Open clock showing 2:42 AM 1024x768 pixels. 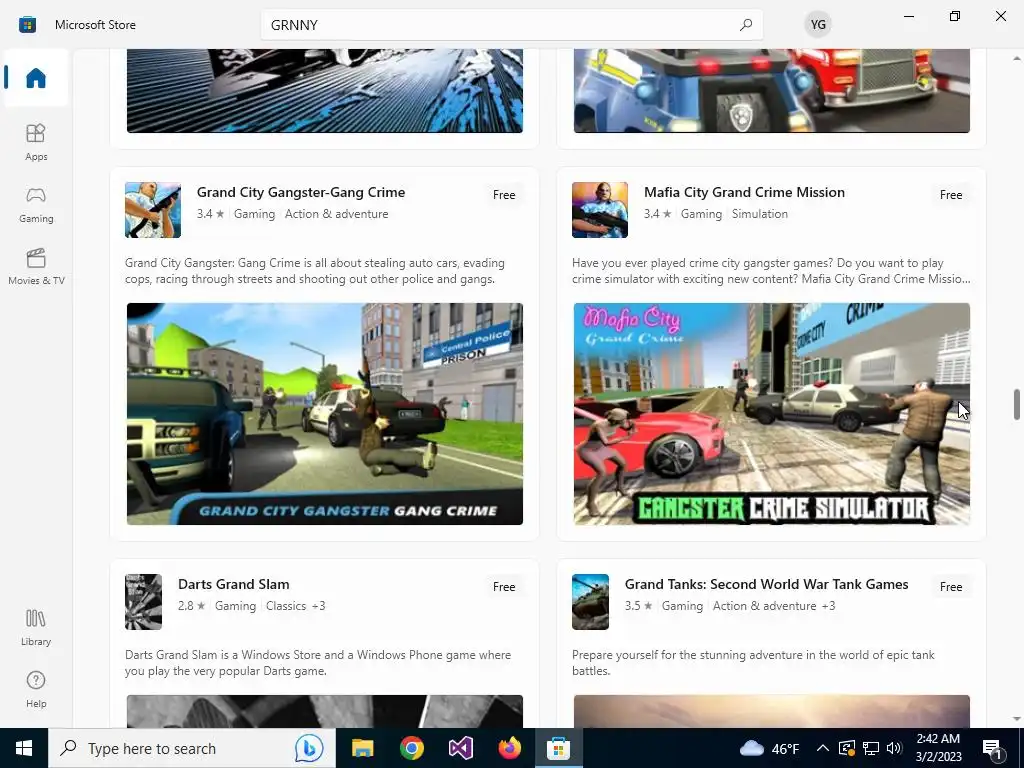938,748
